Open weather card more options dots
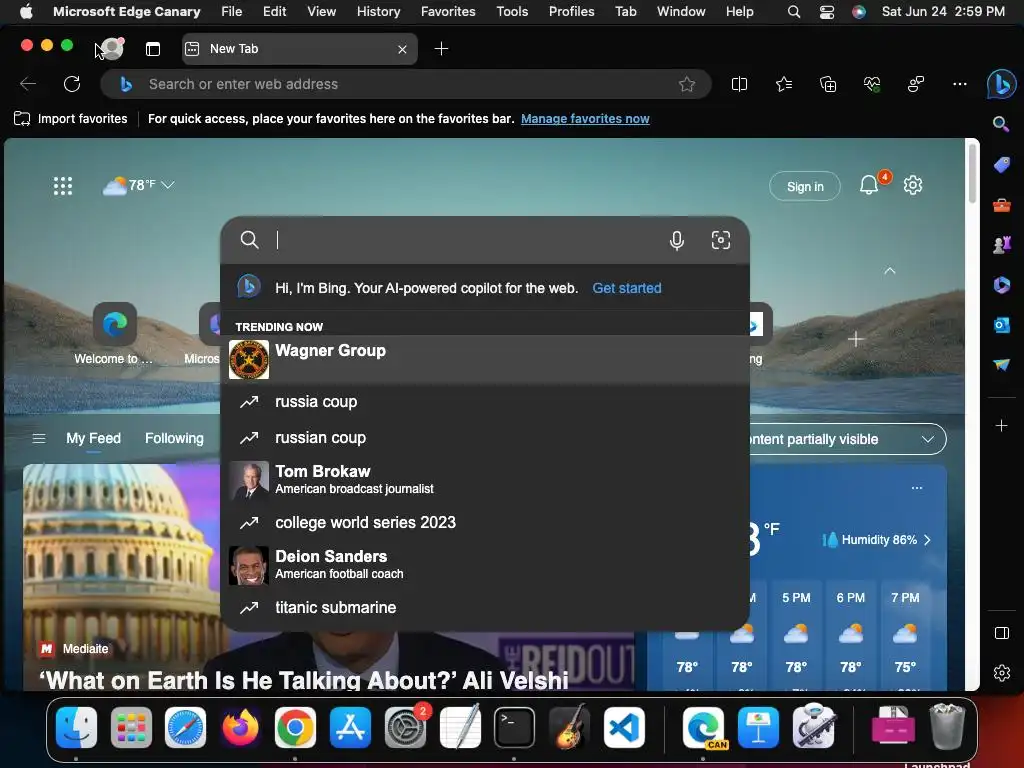 (917, 488)
